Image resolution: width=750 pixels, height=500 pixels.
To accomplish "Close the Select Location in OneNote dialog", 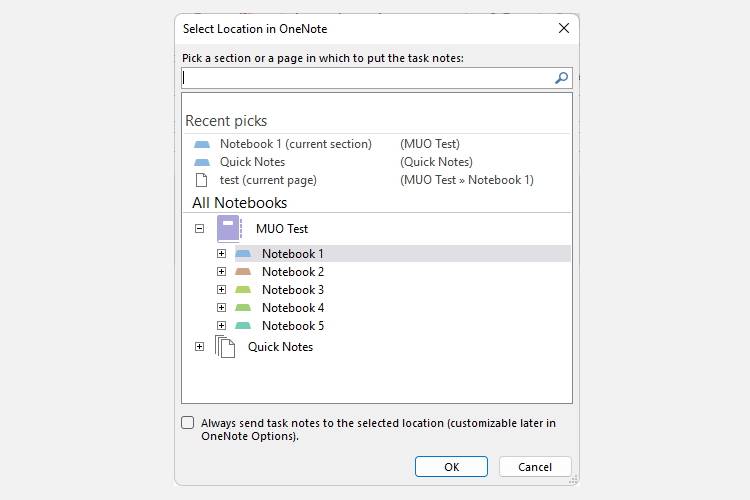I will tap(564, 28).
